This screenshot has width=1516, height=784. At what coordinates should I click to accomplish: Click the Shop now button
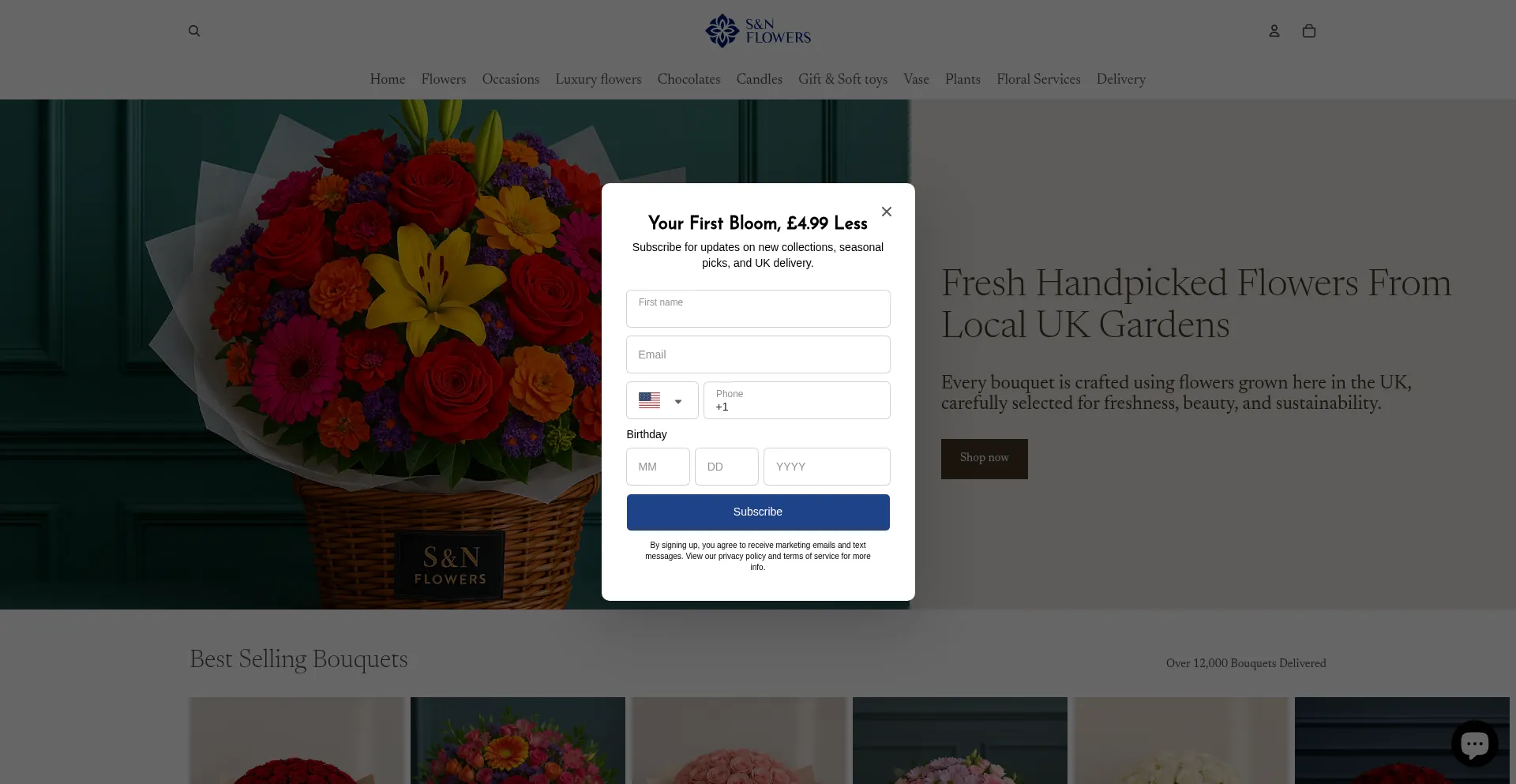[x=984, y=458]
